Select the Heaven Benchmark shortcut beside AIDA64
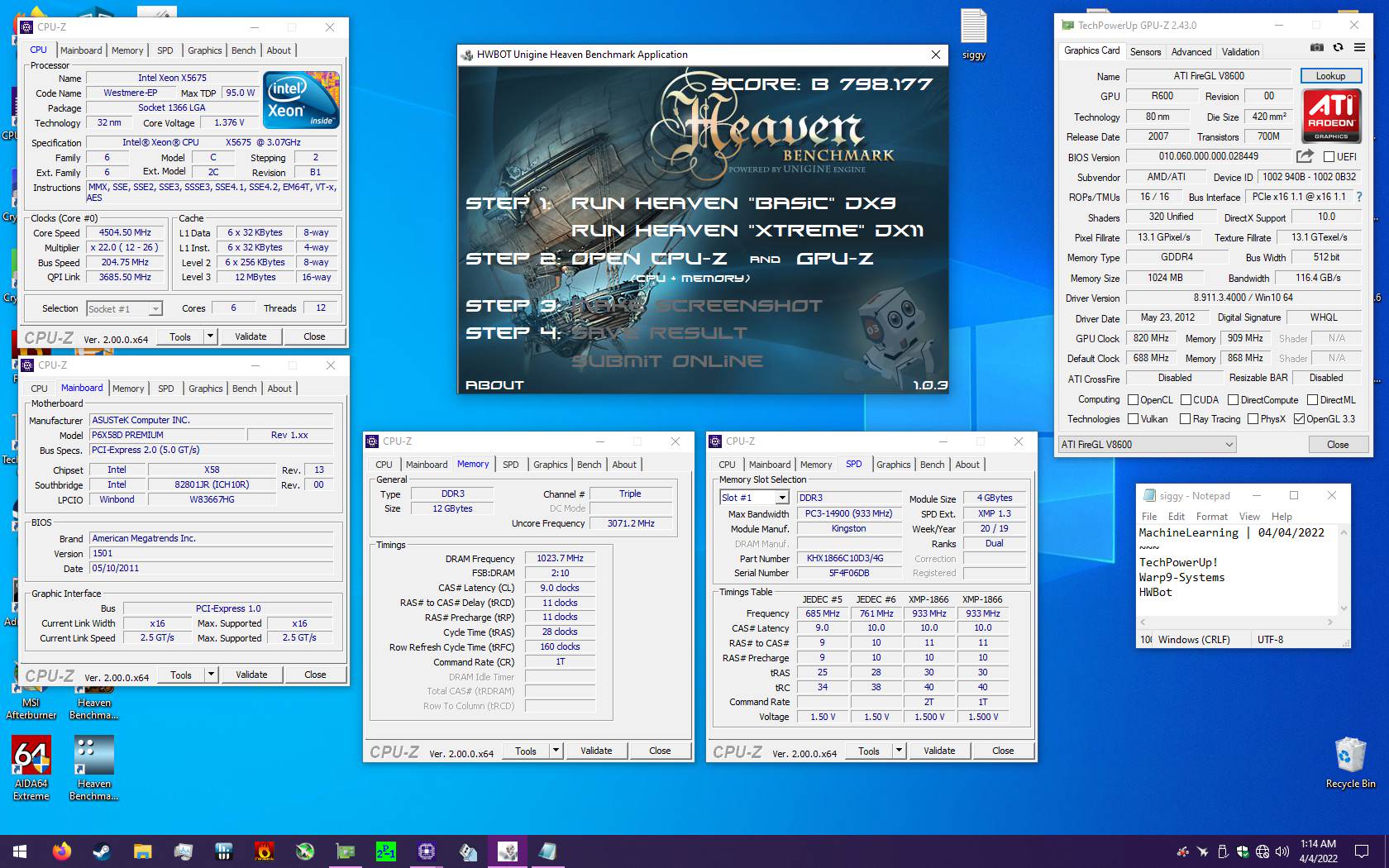Image resolution: width=1389 pixels, height=868 pixels. pos(93,769)
